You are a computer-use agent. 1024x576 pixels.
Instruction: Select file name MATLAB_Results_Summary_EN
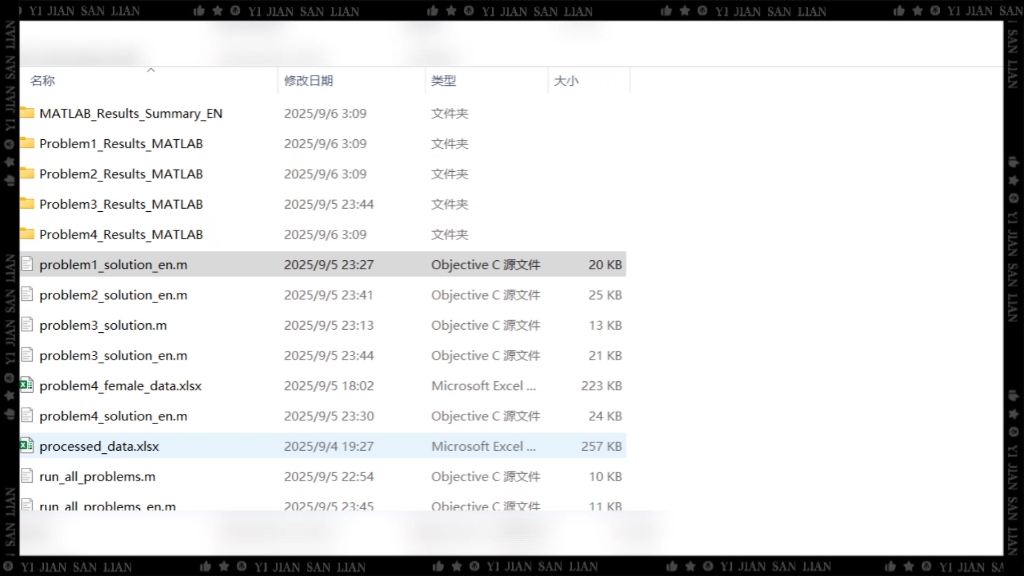[131, 113]
